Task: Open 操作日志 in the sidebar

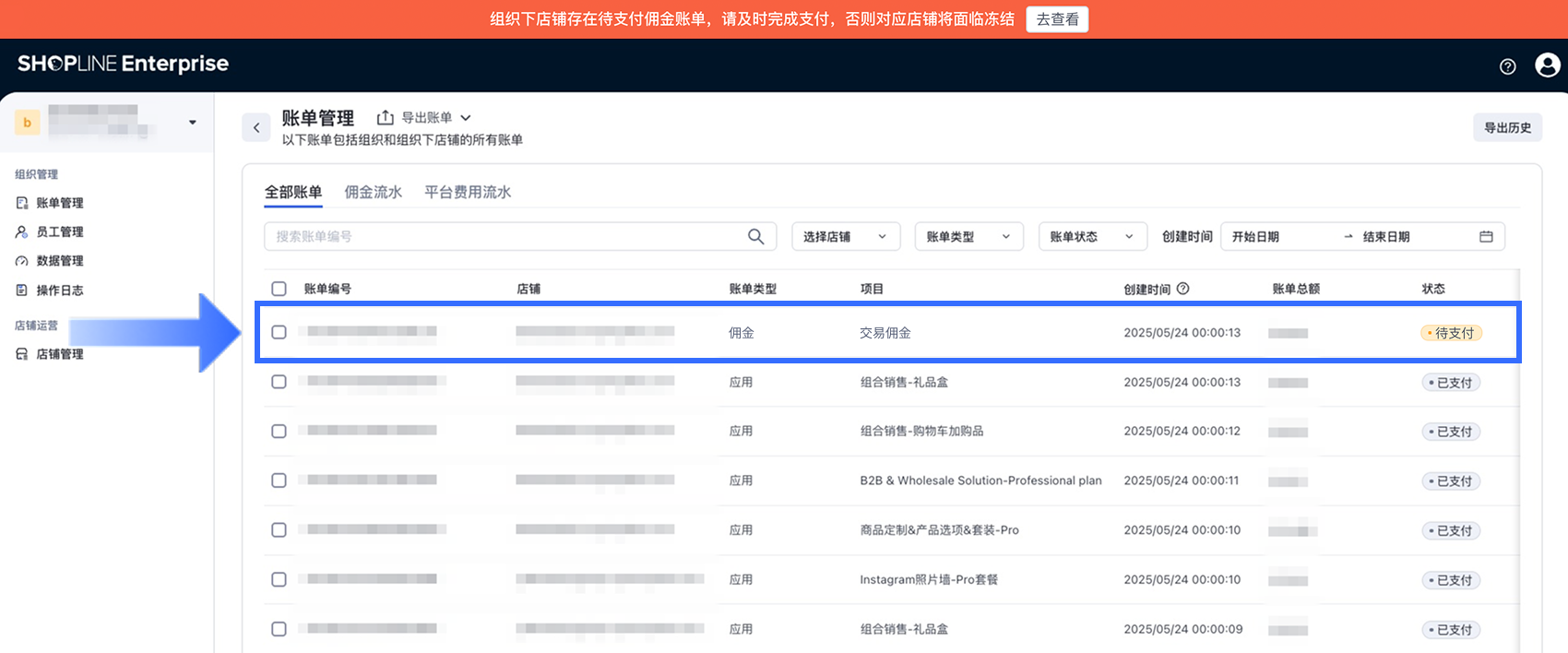Action: coord(60,290)
